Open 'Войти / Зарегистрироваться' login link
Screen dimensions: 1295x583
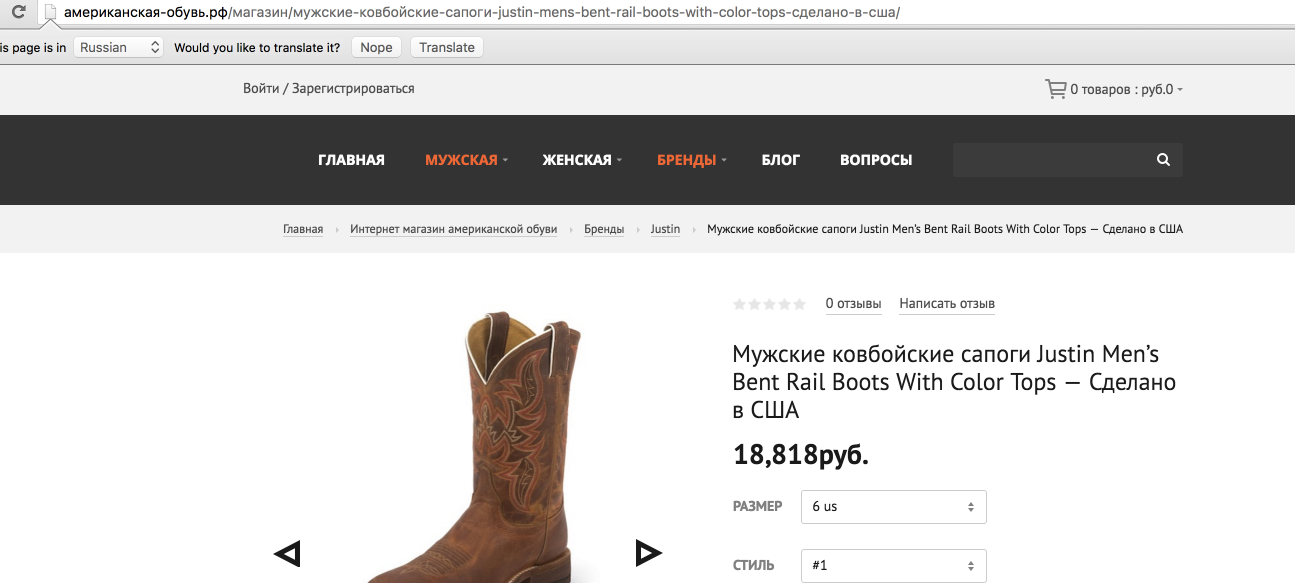[328, 89]
